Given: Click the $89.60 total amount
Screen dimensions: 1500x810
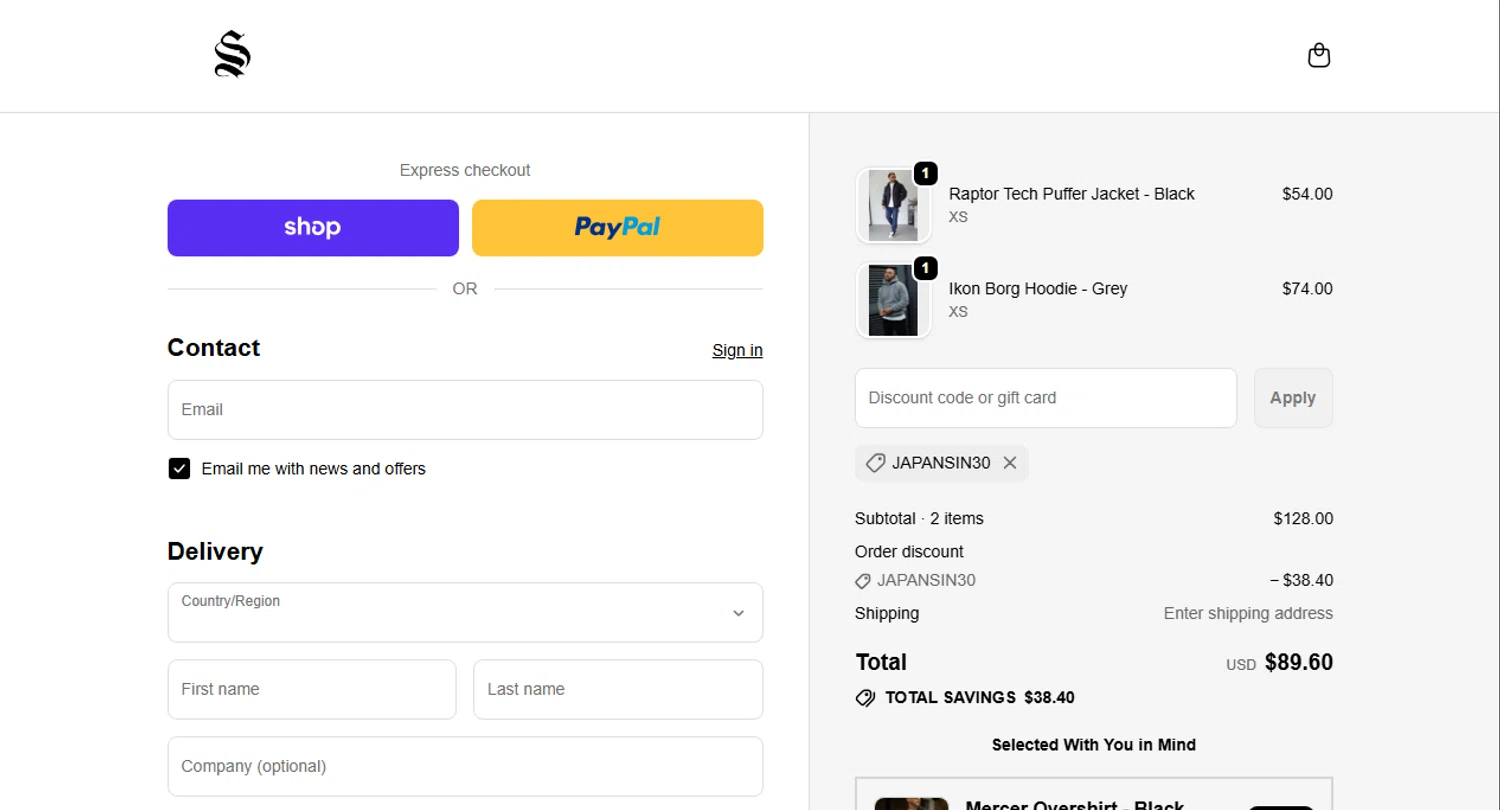Looking at the screenshot, I should pos(1299,663).
